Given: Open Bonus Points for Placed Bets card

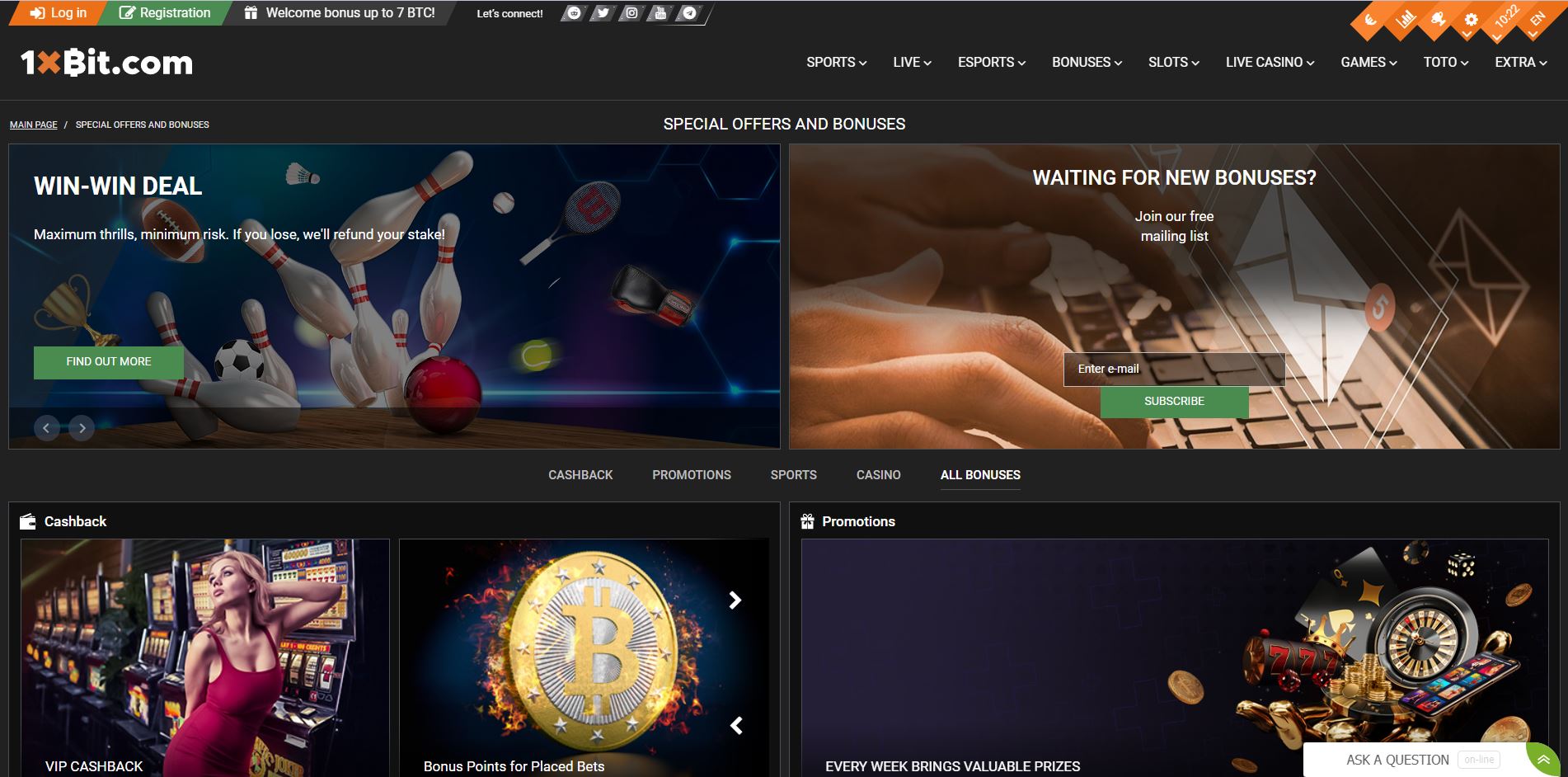Looking at the screenshot, I should 584,657.
